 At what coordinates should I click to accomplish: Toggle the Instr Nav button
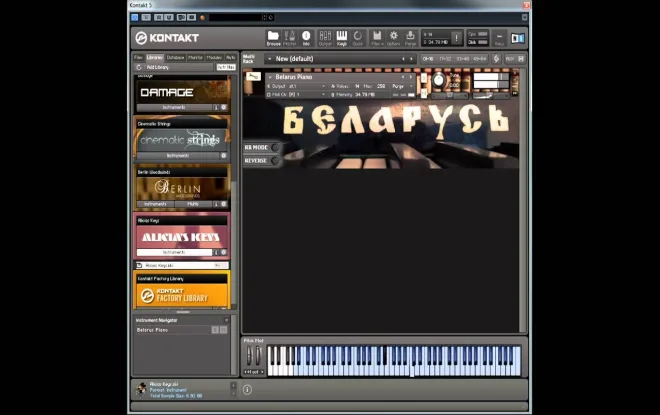226,67
